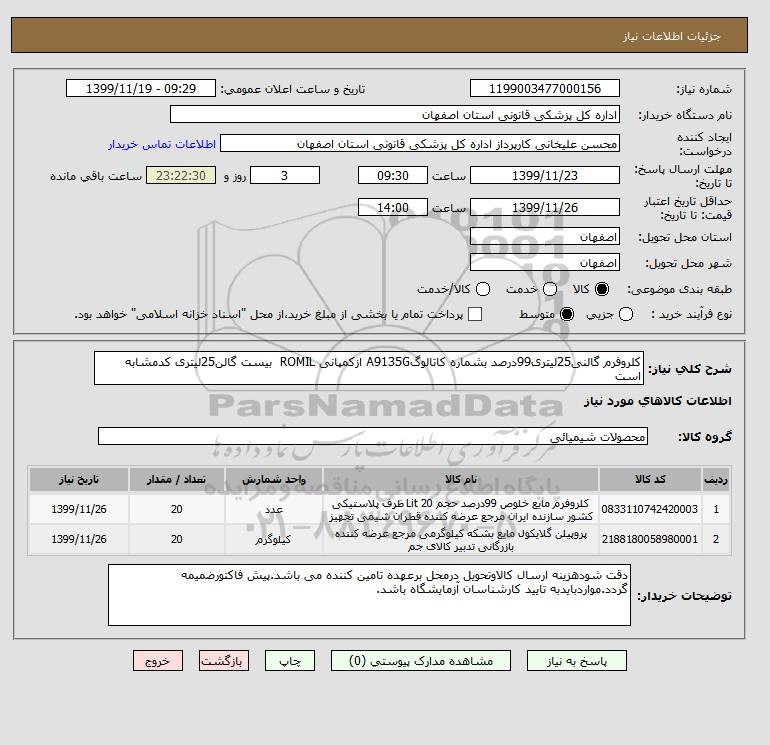Viewport: 770px width, 745px height.
Task: Click کد کالا column header
Action: 650,479
